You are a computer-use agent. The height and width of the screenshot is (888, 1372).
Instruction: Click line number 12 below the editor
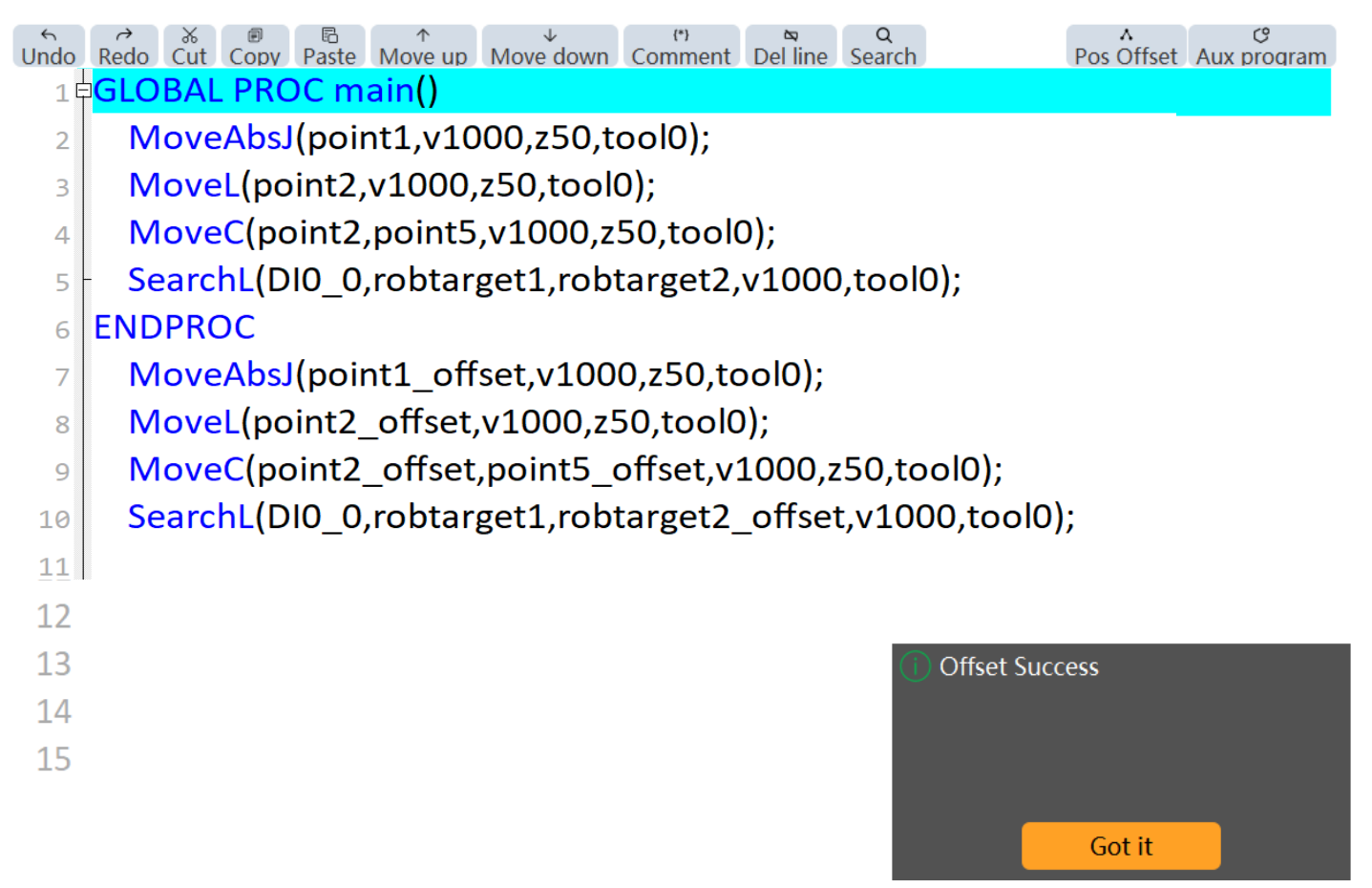click(53, 616)
